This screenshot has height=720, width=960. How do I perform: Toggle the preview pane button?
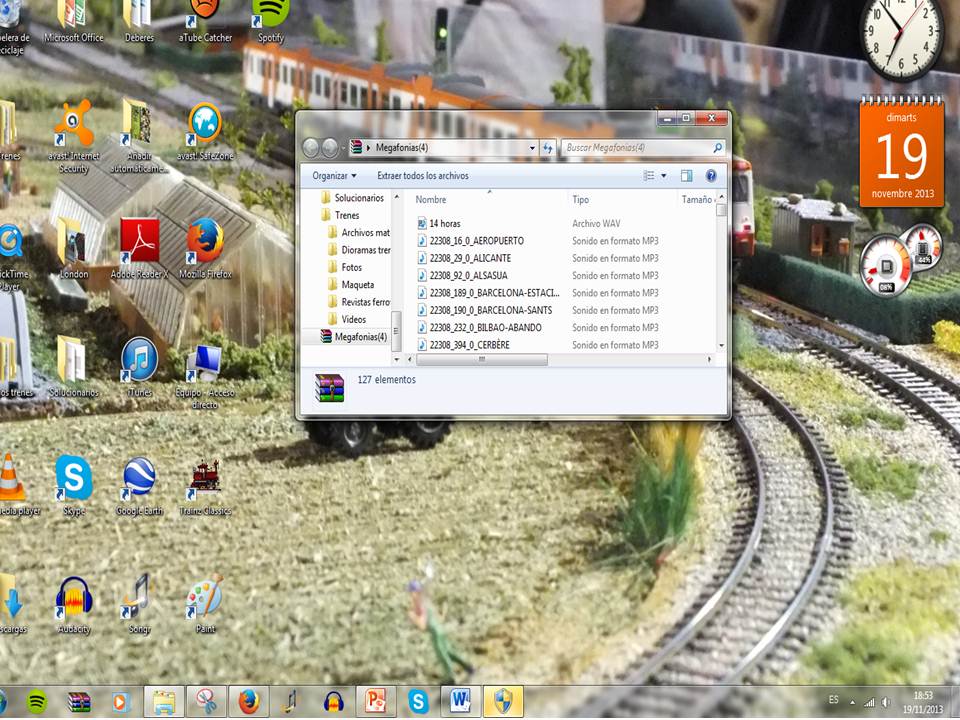(686, 176)
